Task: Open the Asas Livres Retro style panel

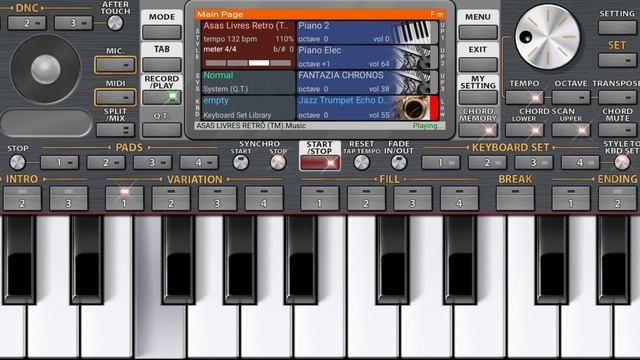Action: [x=248, y=45]
